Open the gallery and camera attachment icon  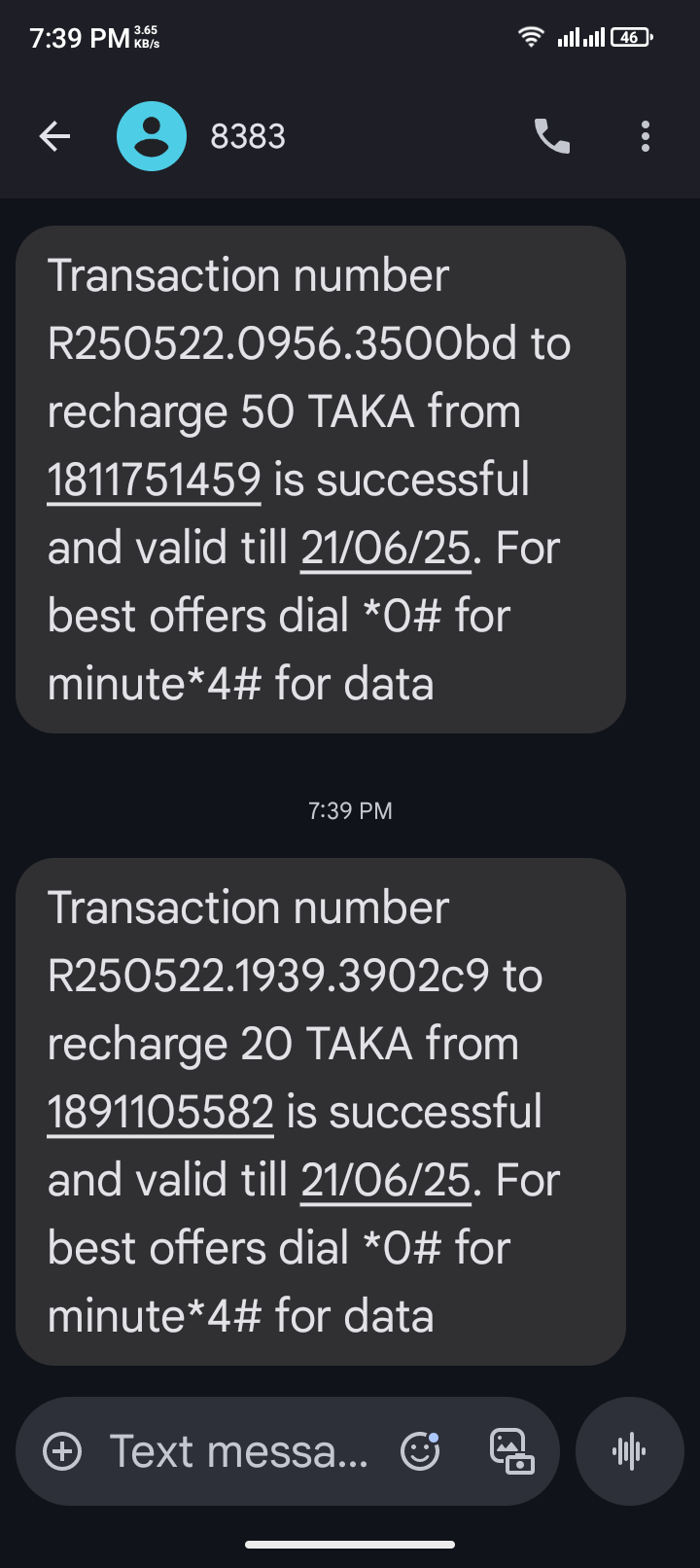[x=511, y=1451]
